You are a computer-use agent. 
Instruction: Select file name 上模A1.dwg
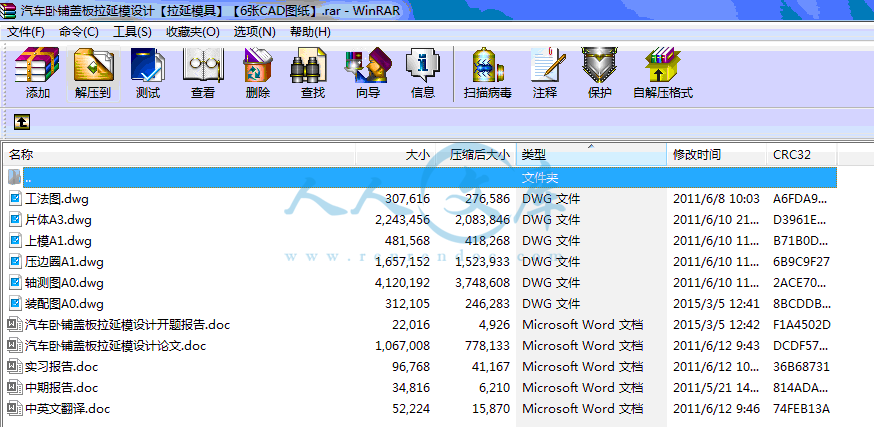pyautogui.click(x=58, y=241)
